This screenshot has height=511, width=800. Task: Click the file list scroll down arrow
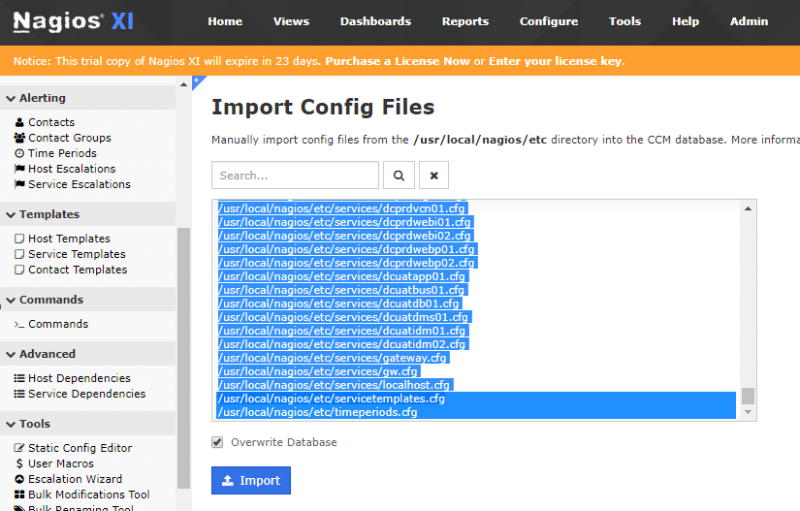tap(748, 412)
